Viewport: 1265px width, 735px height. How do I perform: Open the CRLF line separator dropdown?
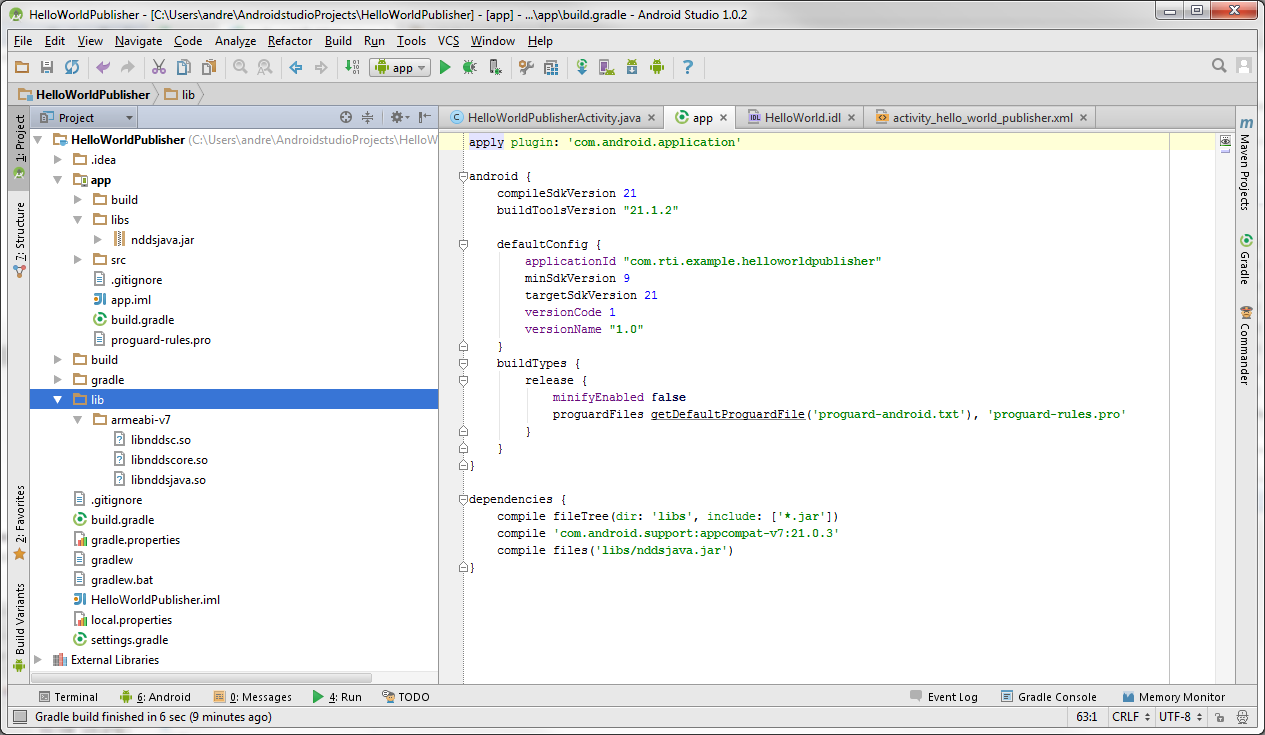[1130, 717]
